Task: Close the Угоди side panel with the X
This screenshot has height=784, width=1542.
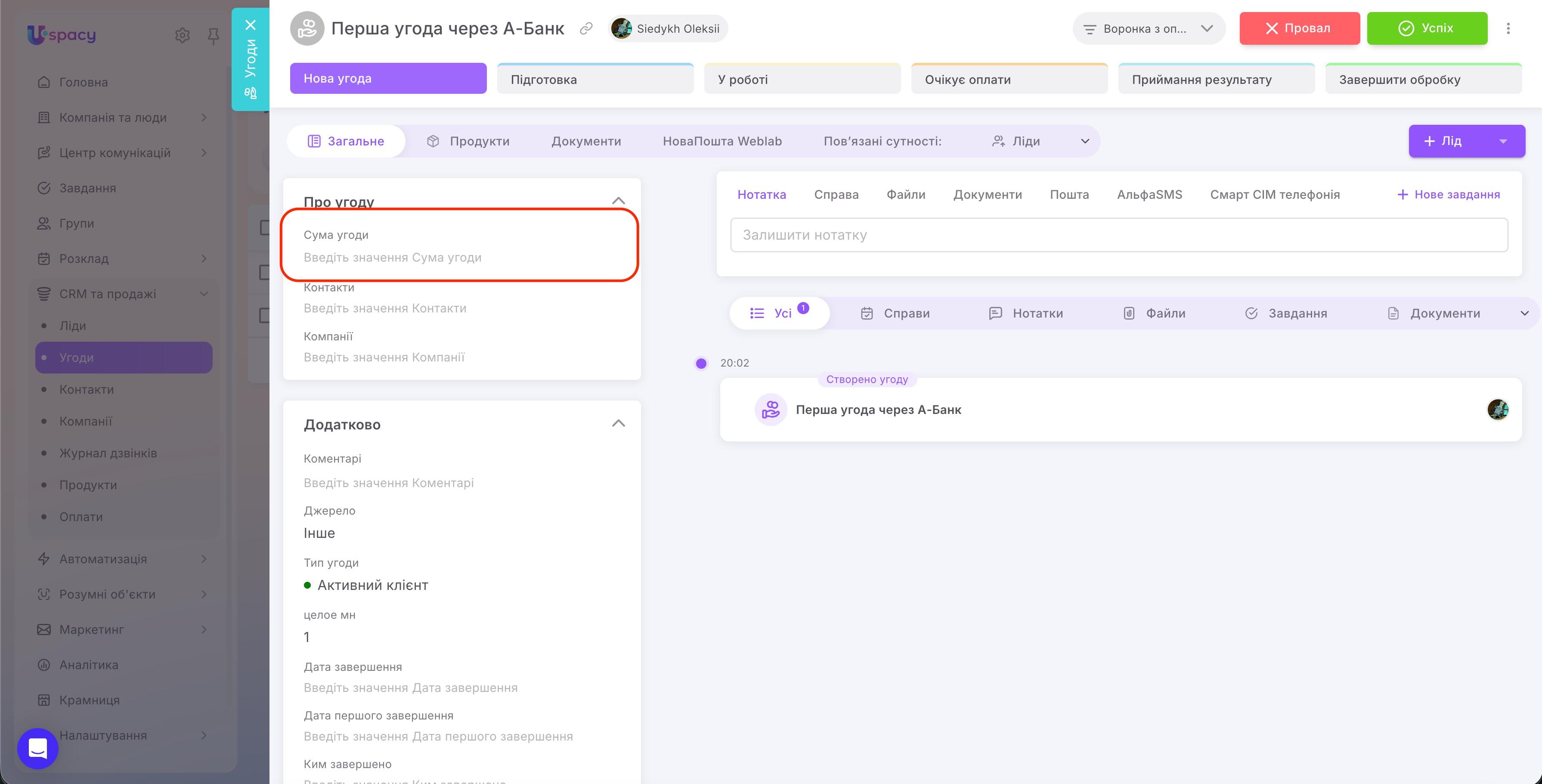Action: coord(250,25)
